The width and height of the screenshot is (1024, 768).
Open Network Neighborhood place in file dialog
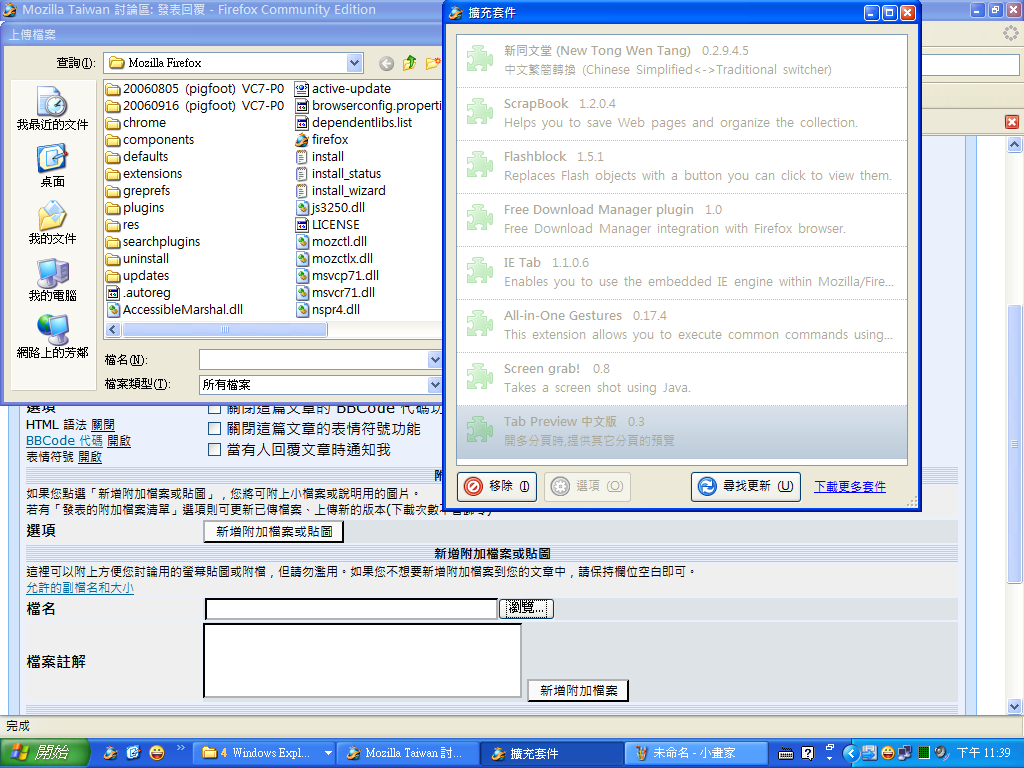point(52,337)
